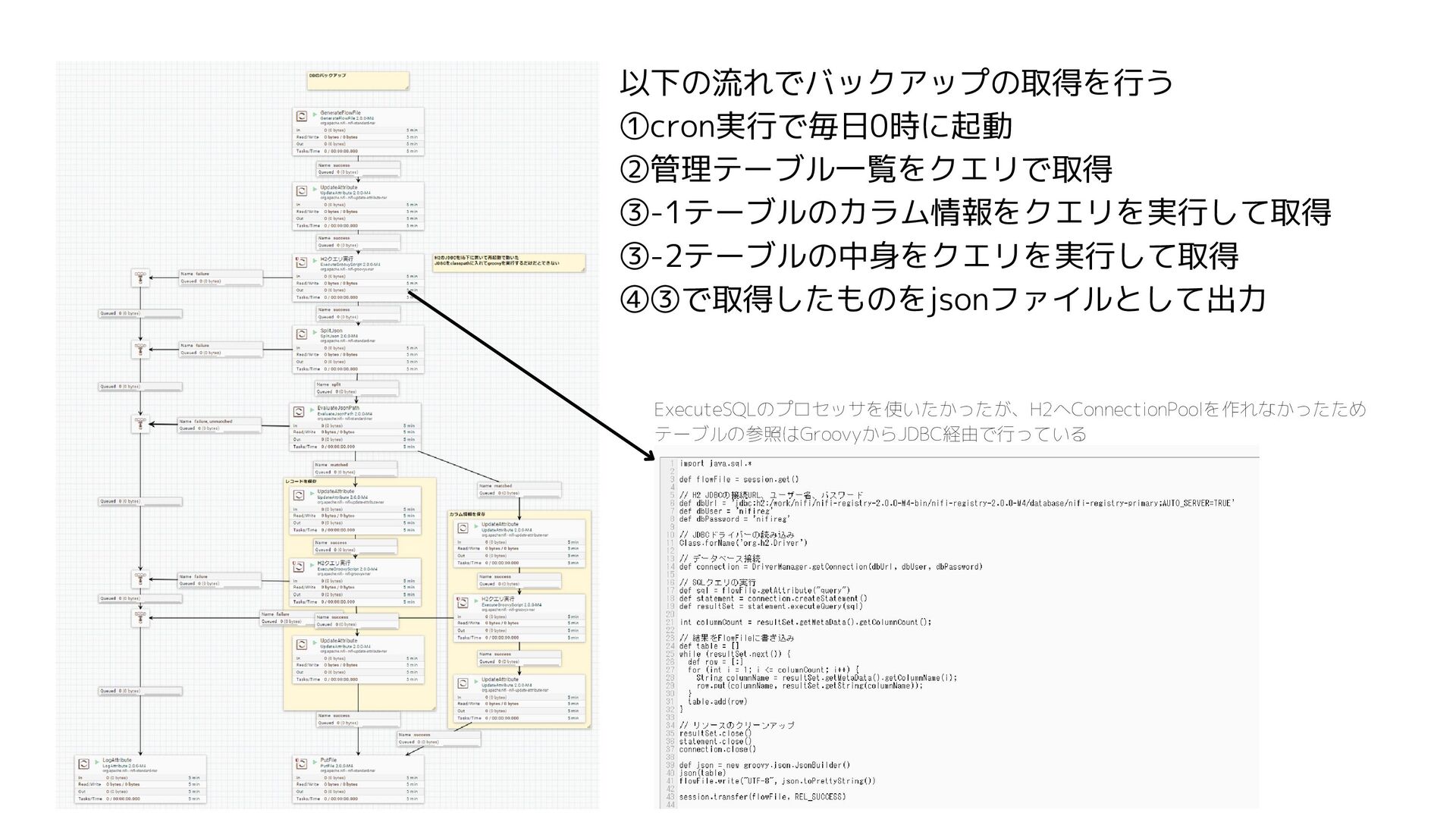Click the Class.forName('org.h2.Driver') code line

pyautogui.click(x=743, y=543)
